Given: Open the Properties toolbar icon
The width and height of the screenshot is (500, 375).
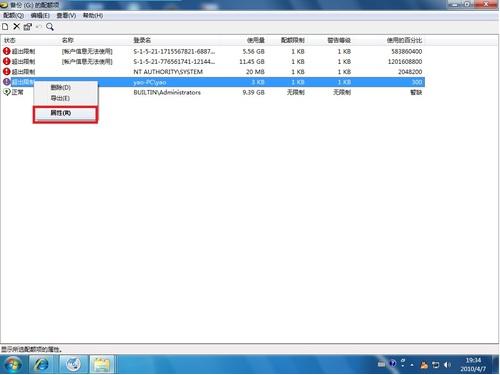Looking at the screenshot, I should (x=28, y=27).
